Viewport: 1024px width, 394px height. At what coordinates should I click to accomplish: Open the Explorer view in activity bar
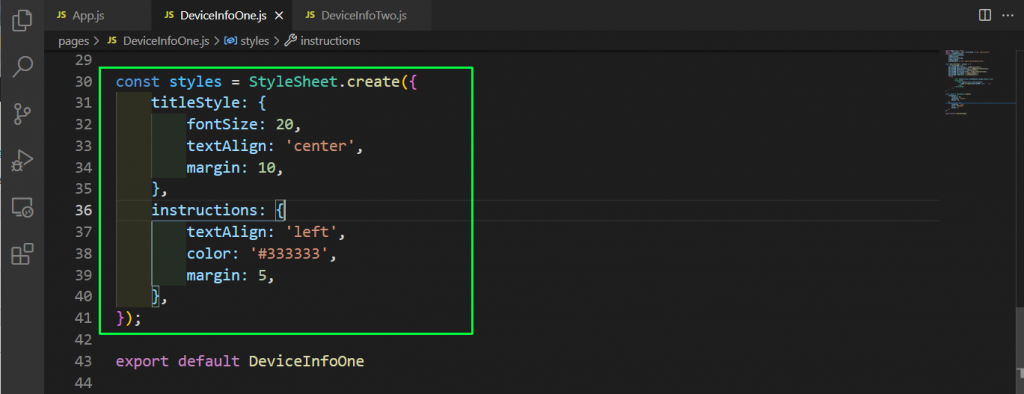[22, 20]
